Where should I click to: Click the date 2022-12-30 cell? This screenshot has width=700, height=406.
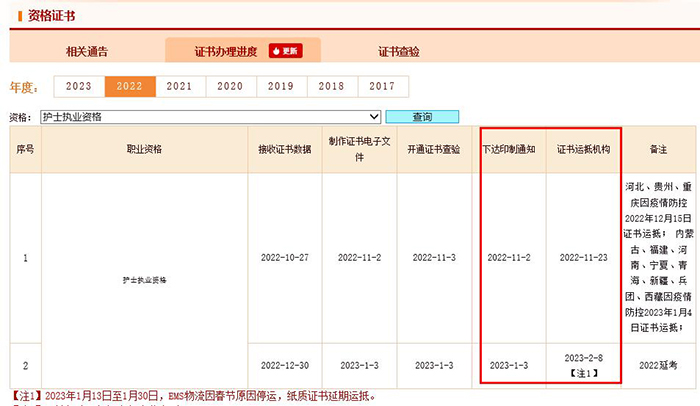click(x=285, y=365)
